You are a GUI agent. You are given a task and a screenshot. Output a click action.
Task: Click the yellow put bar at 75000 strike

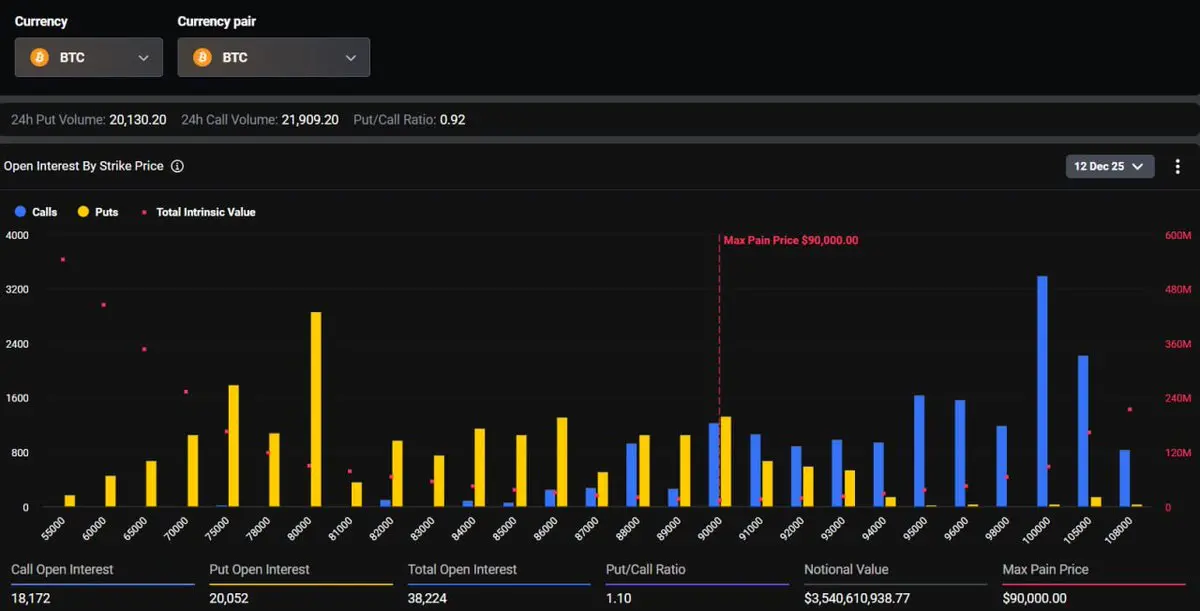pyautogui.click(x=234, y=446)
